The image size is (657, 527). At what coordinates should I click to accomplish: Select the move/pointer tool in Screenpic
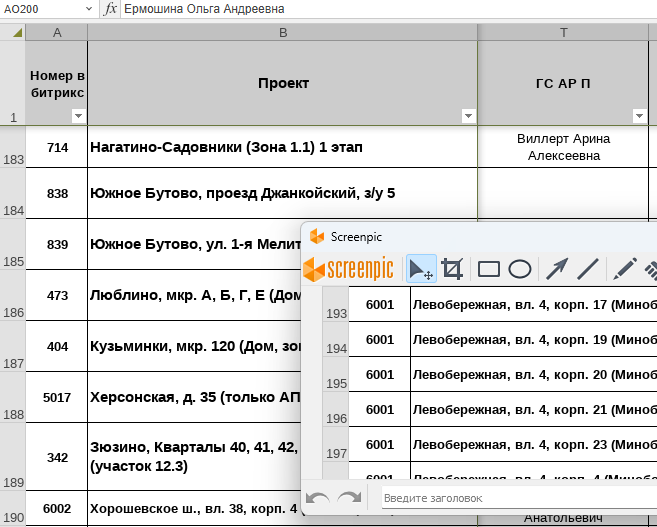pos(421,269)
